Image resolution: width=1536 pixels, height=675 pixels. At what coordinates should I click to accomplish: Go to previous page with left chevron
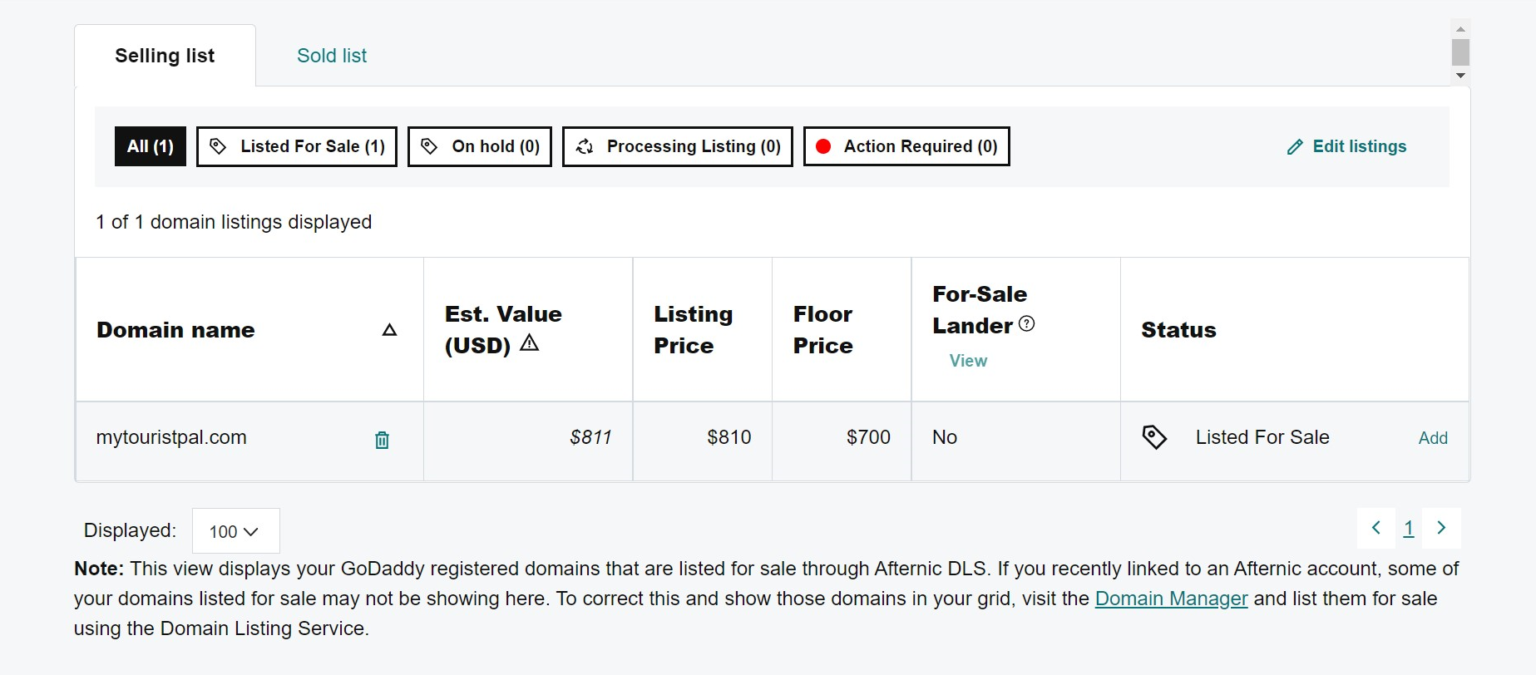coord(1376,528)
